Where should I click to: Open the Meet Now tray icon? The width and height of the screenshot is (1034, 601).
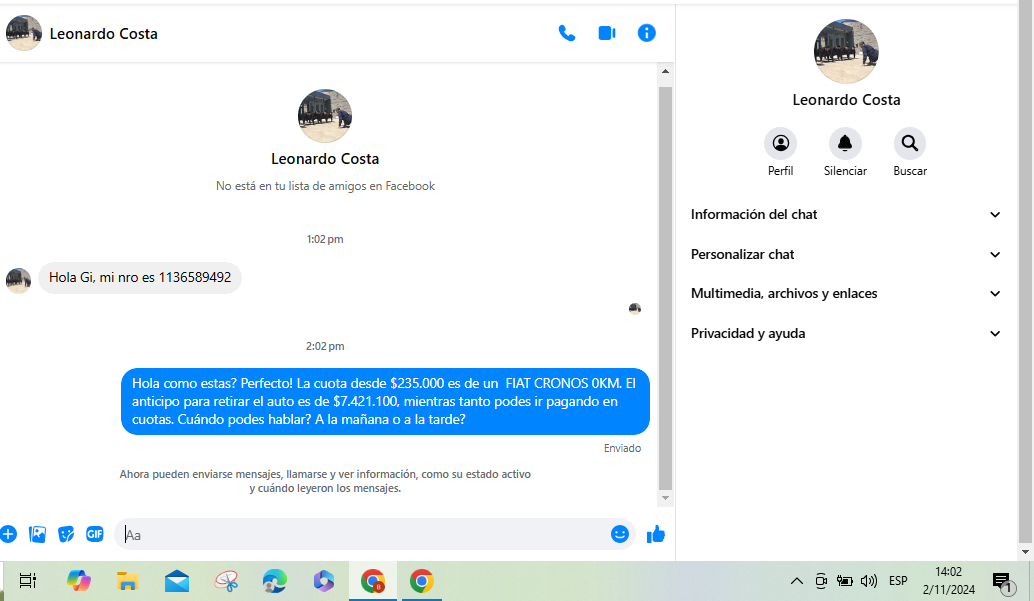821,581
